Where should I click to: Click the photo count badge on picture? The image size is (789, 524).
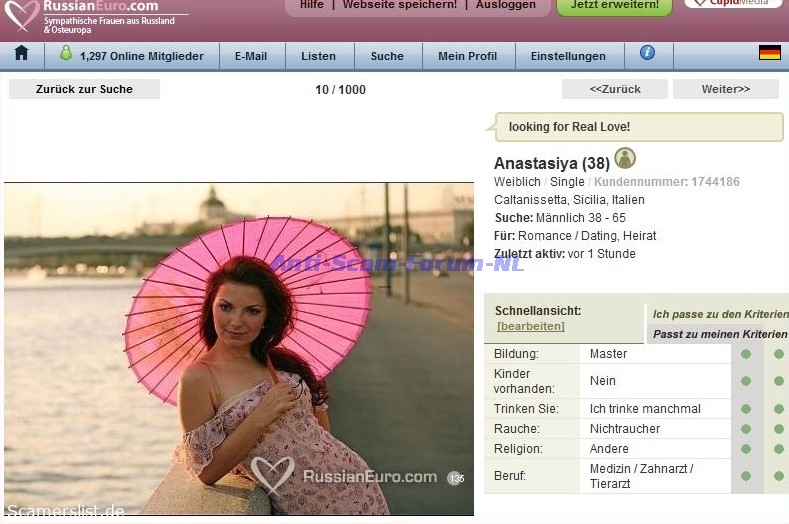click(x=456, y=478)
